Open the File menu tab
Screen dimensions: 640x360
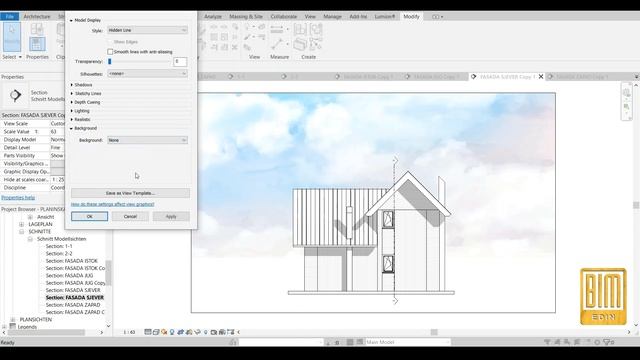pyautogui.click(x=9, y=16)
